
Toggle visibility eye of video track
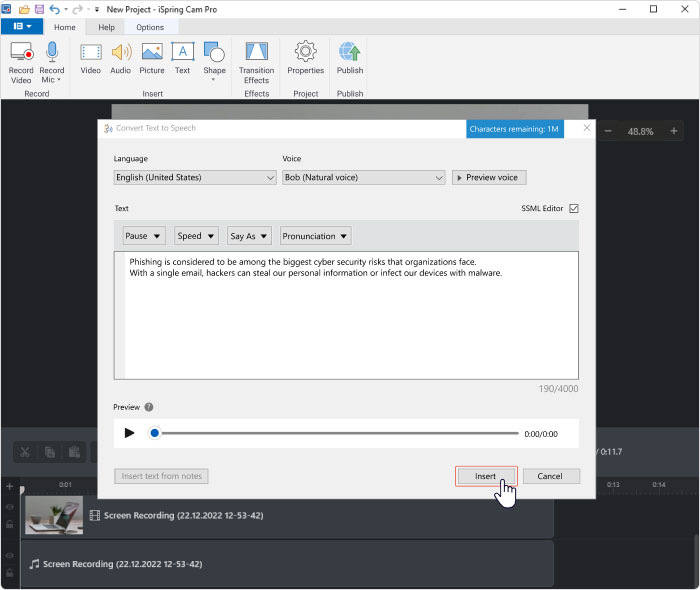tap(10, 508)
